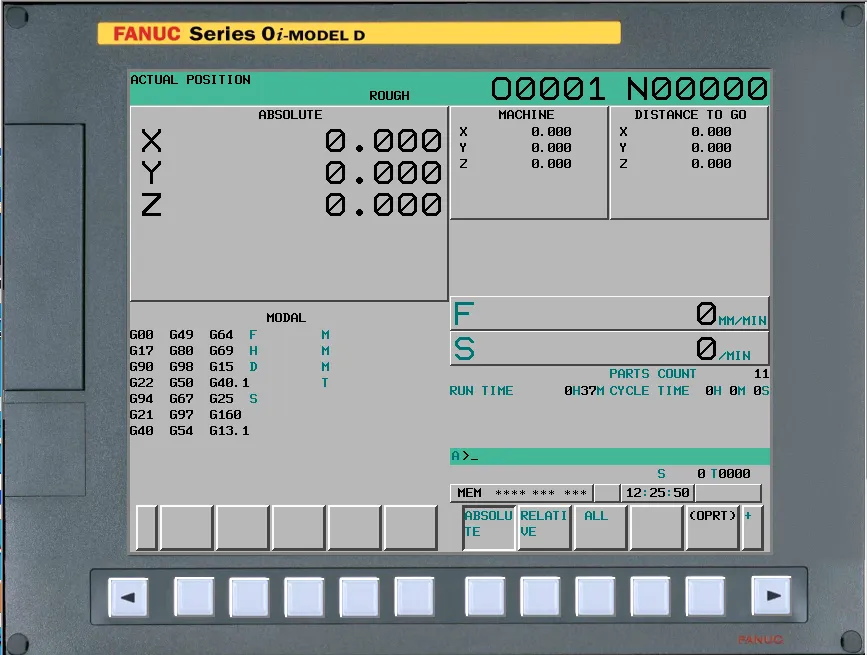This screenshot has height=655, width=867.
Task: Click modal code G49
Action: click(x=181, y=335)
